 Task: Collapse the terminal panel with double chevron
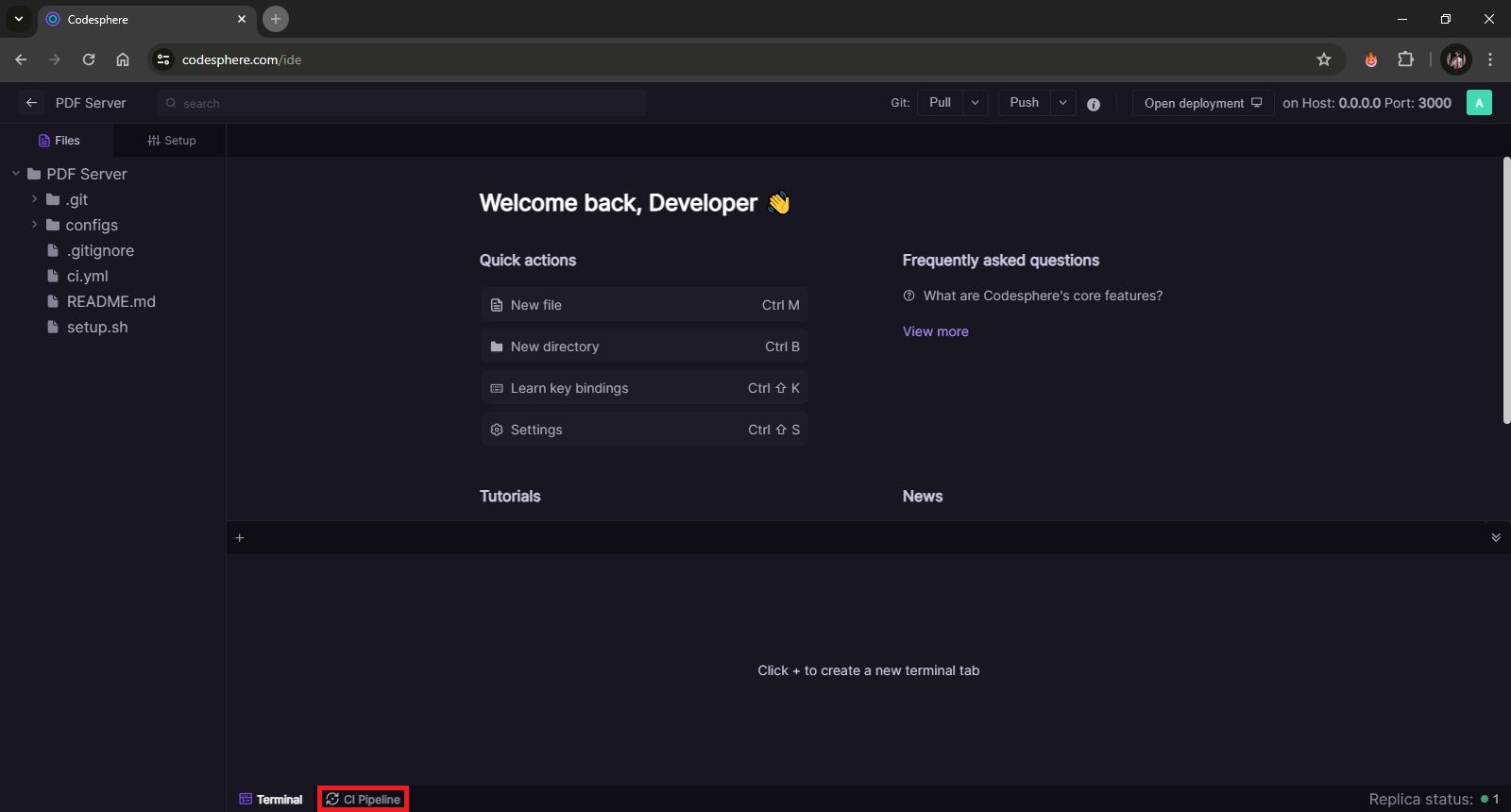coord(1496,537)
